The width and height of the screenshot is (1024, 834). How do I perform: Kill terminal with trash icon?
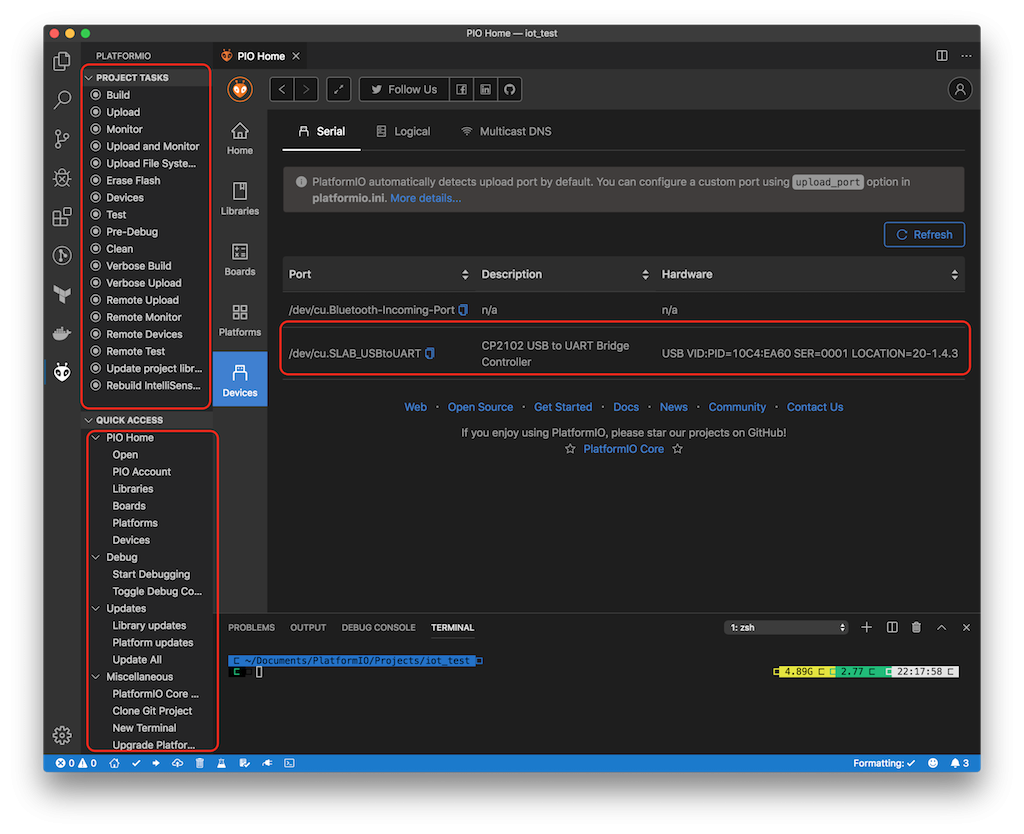click(916, 628)
